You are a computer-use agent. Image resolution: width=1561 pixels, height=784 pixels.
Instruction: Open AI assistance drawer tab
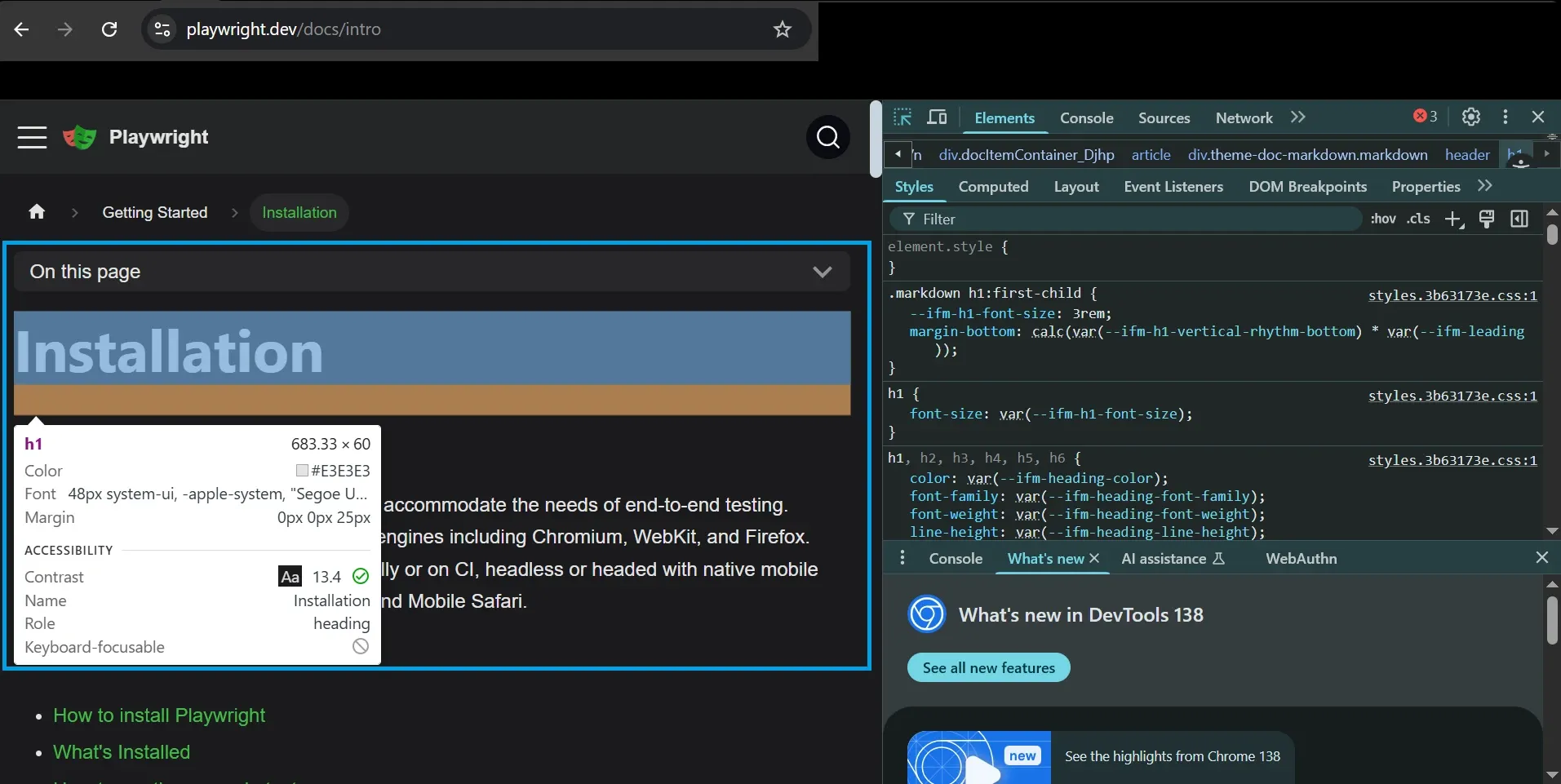pos(1173,559)
